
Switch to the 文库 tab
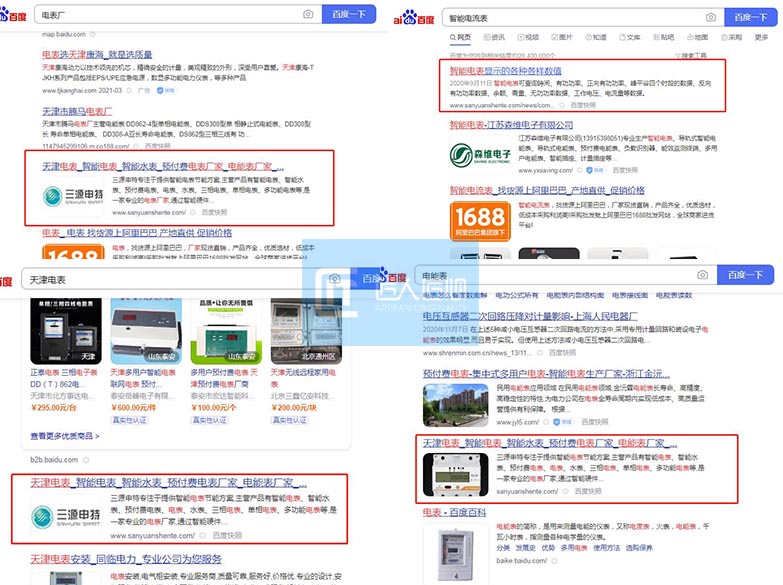(630, 37)
